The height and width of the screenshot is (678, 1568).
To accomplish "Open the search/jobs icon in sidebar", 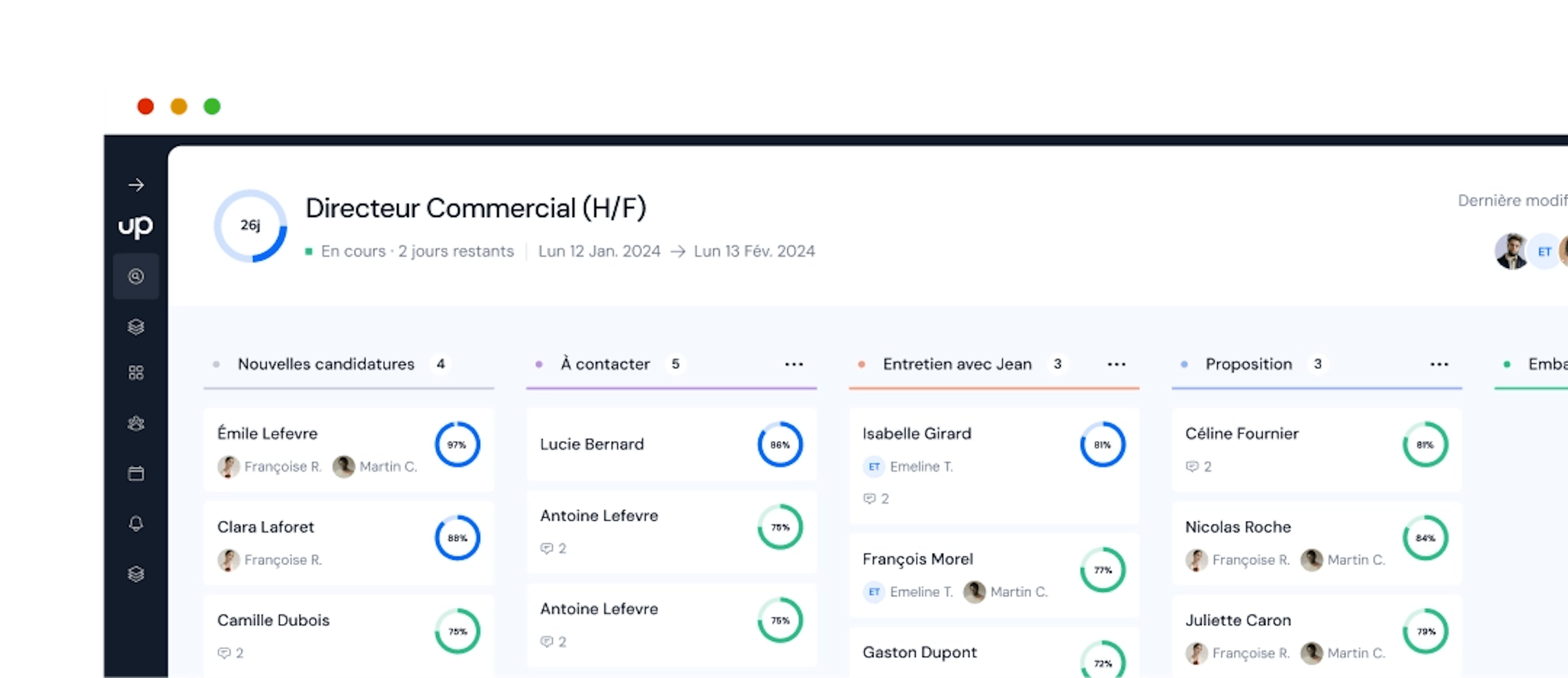I will [x=136, y=277].
